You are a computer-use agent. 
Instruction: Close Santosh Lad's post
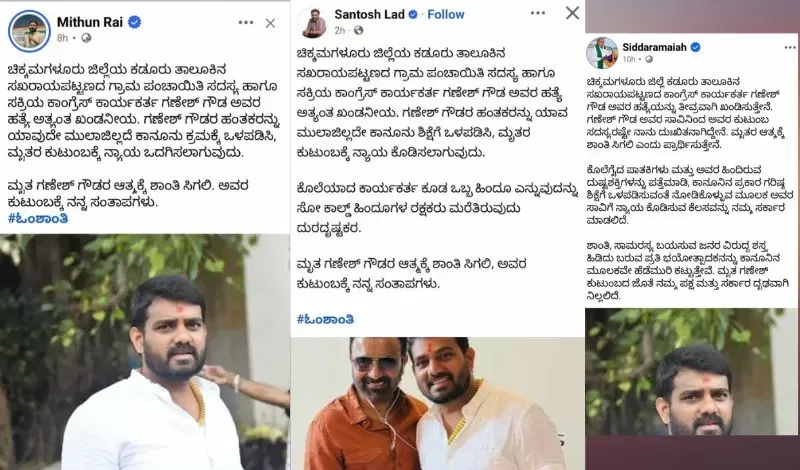572,13
